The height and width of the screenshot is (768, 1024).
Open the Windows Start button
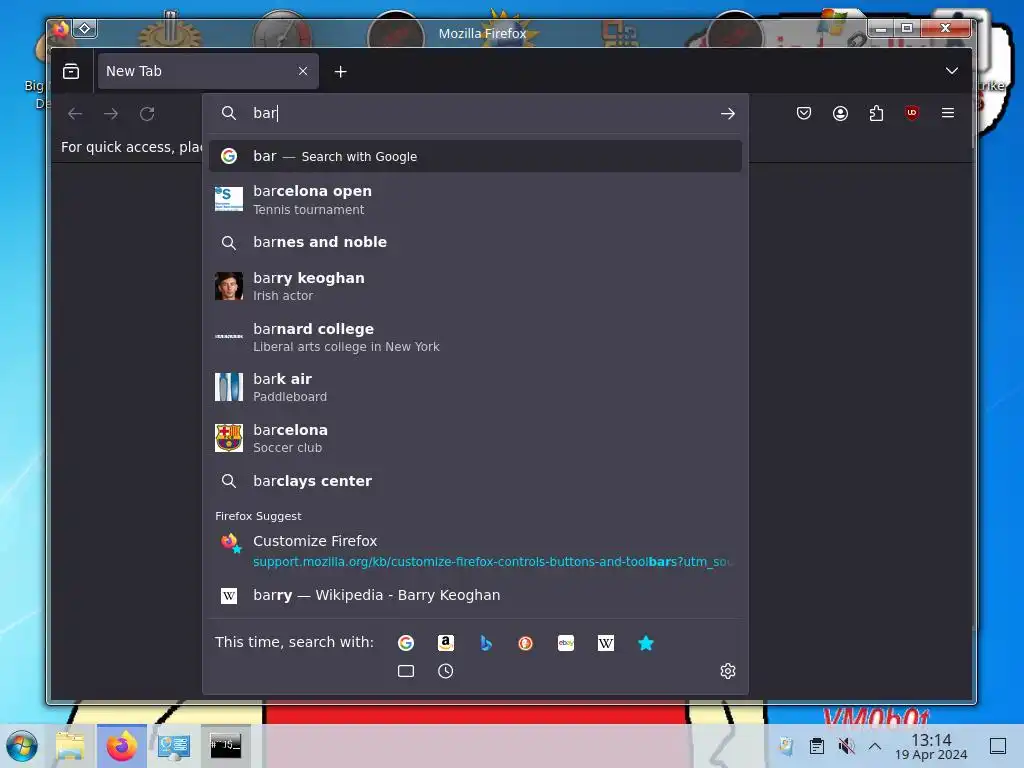[x=22, y=746]
